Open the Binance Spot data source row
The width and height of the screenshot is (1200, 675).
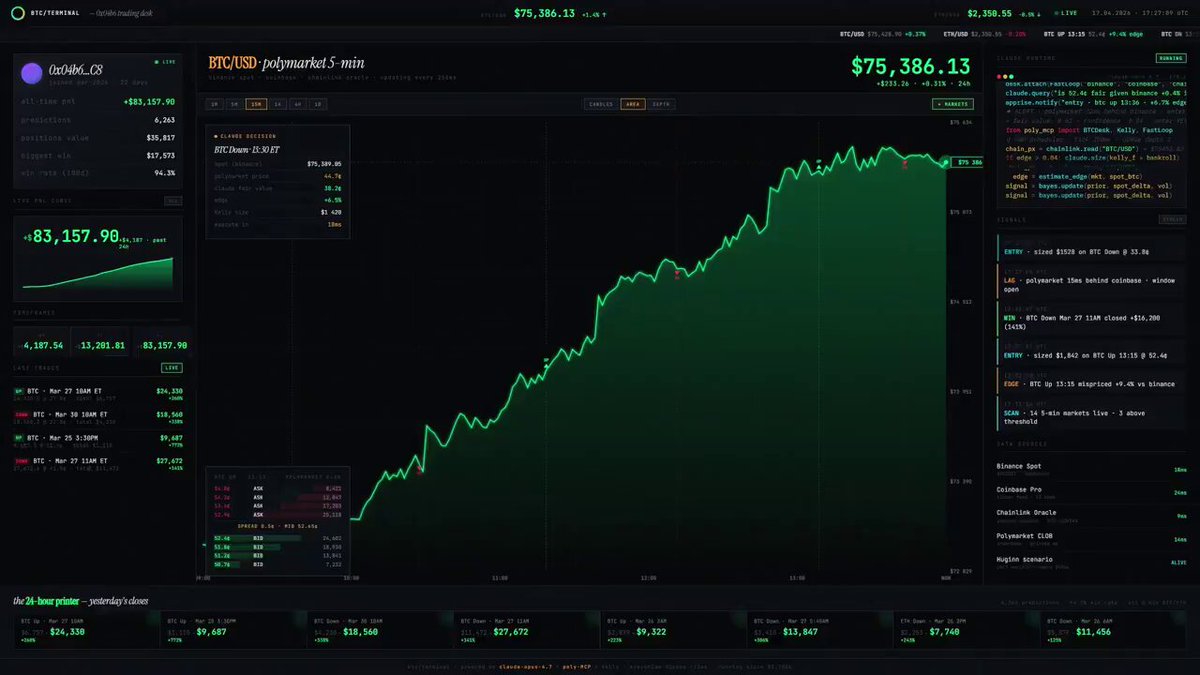pyautogui.click(x=1093, y=468)
